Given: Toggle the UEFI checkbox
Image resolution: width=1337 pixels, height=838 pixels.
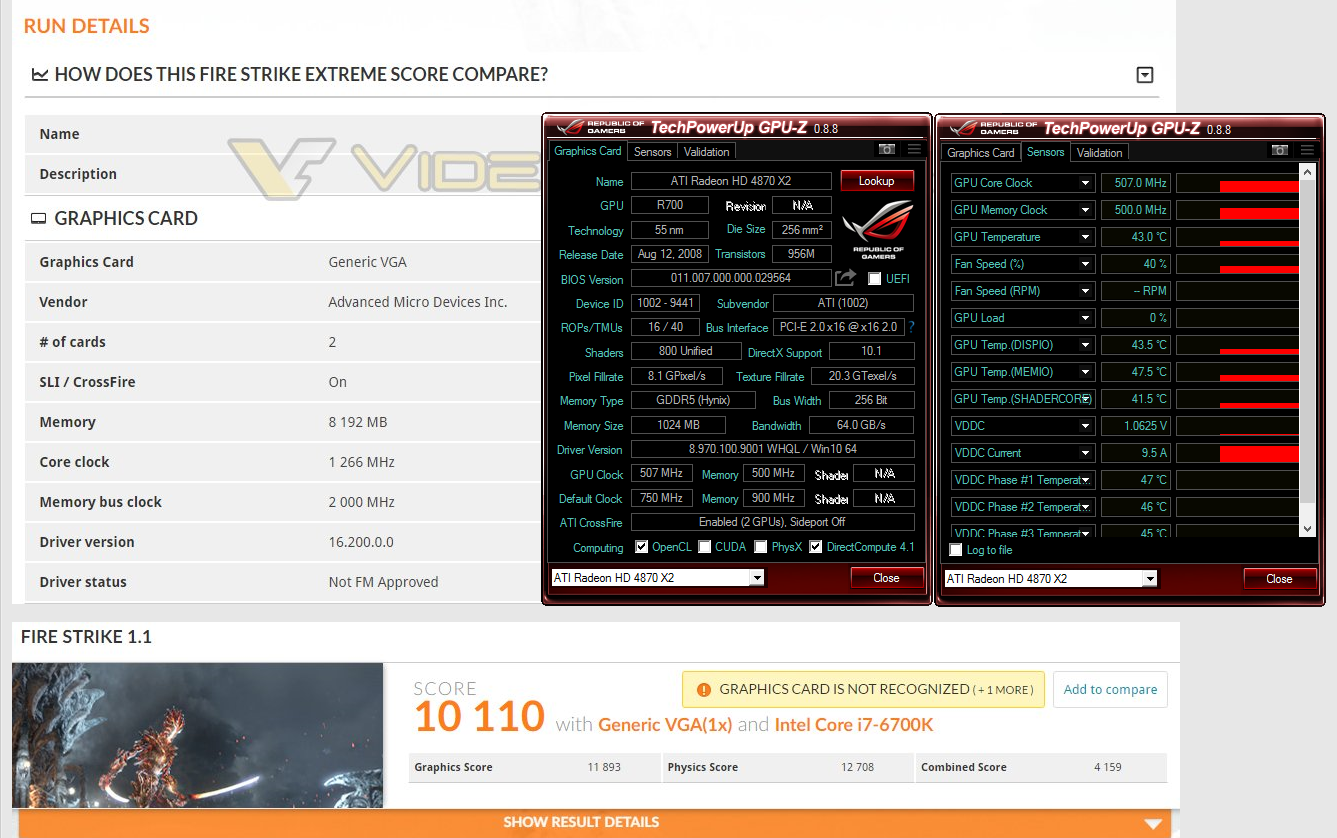Looking at the screenshot, I should click(x=875, y=279).
